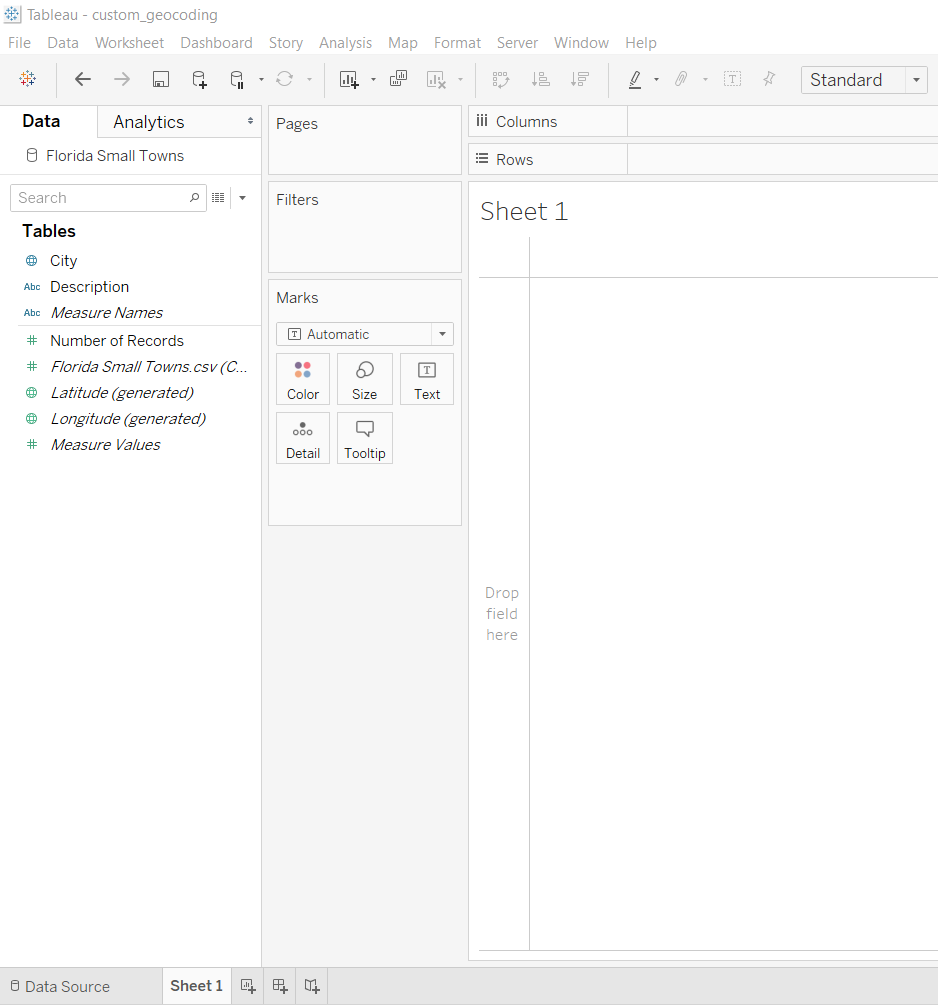938x1005 pixels.
Task: Open the Map menu
Action: (x=403, y=42)
